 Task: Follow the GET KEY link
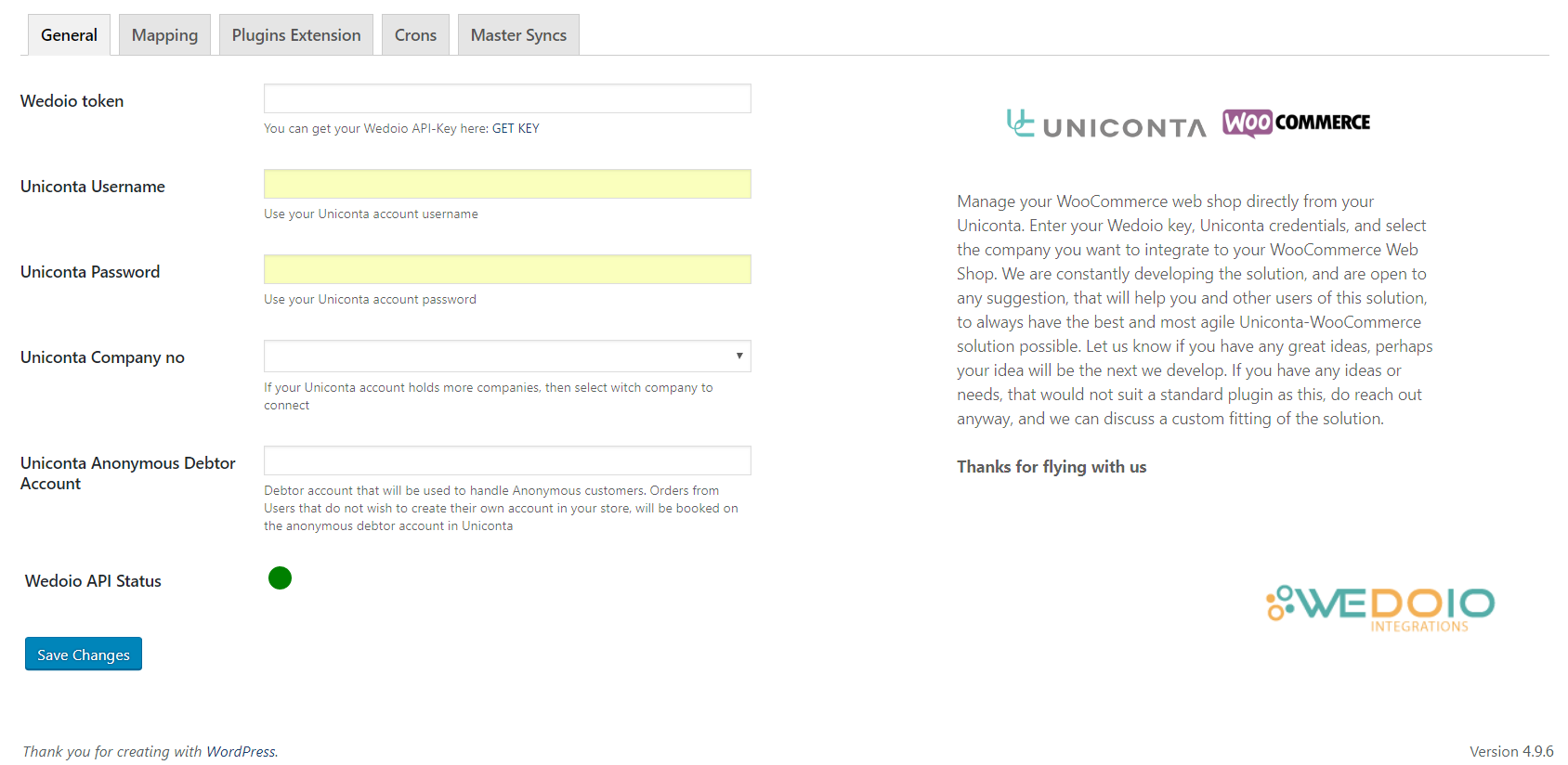(516, 129)
